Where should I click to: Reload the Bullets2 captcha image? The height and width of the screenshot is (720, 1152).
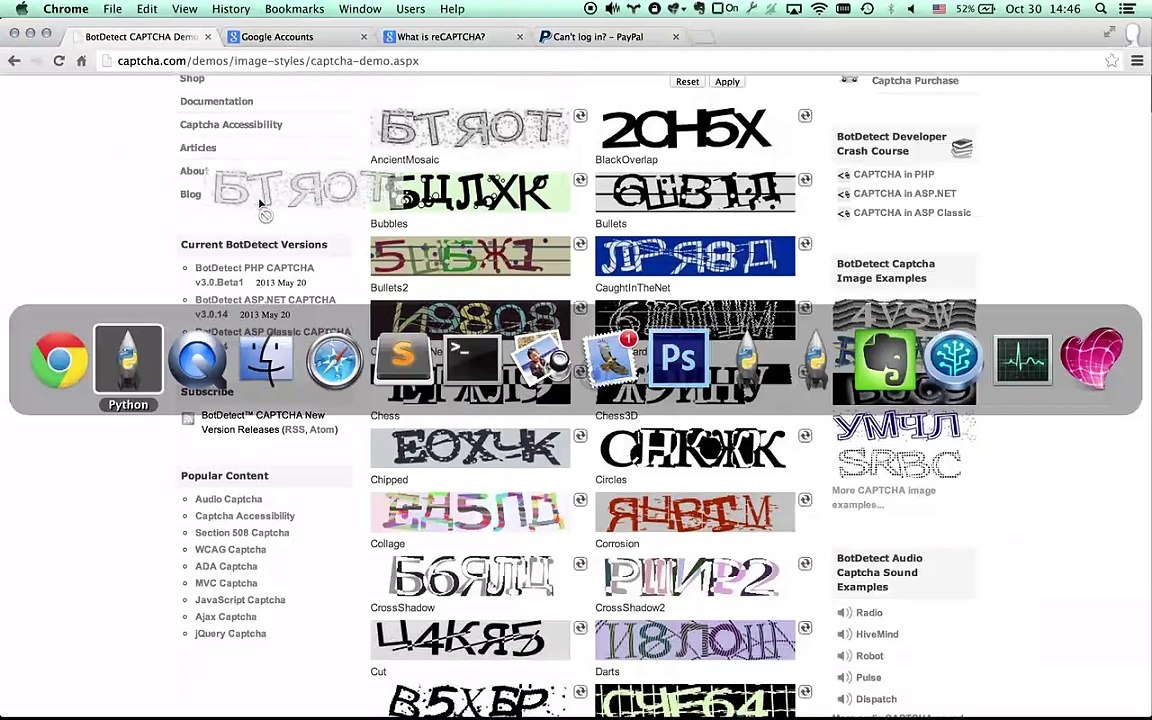click(x=580, y=243)
